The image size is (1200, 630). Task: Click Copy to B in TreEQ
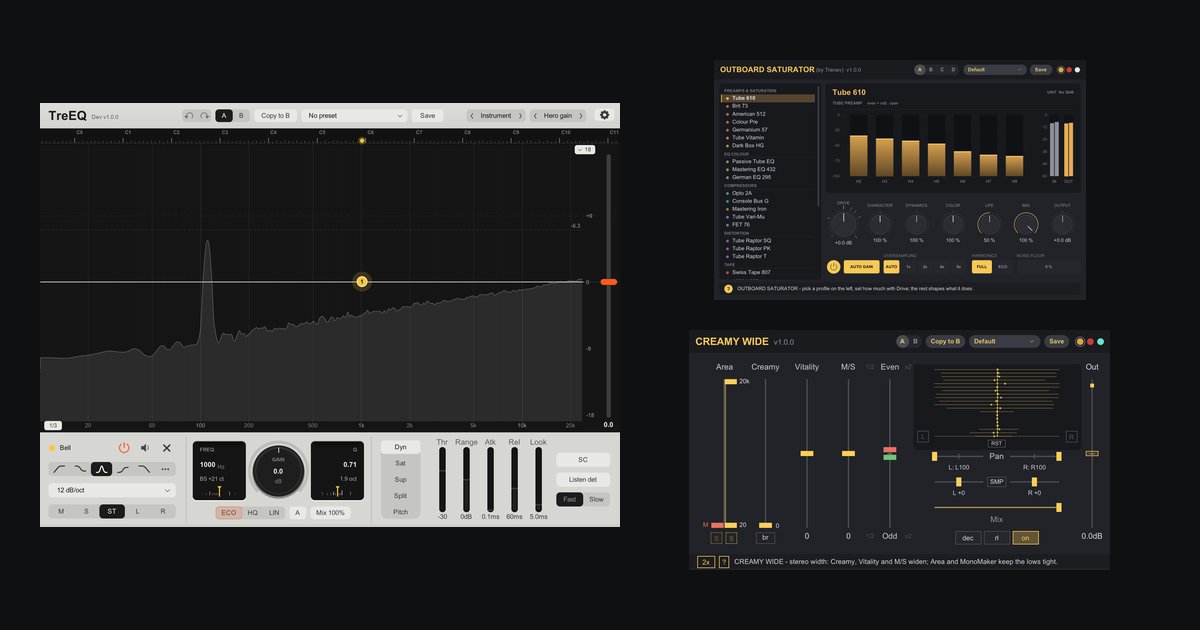[x=276, y=116]
